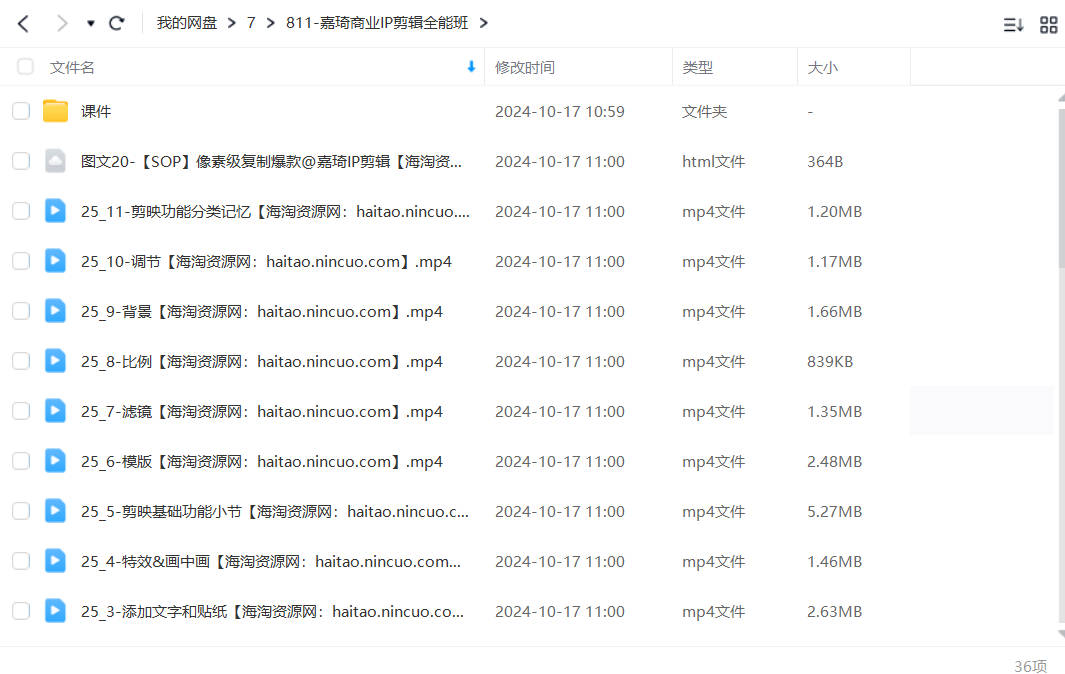
Task: Select checkbox for 25_4-特效&画中画 video
Action: pyautogui.click(x=21, y=561)
